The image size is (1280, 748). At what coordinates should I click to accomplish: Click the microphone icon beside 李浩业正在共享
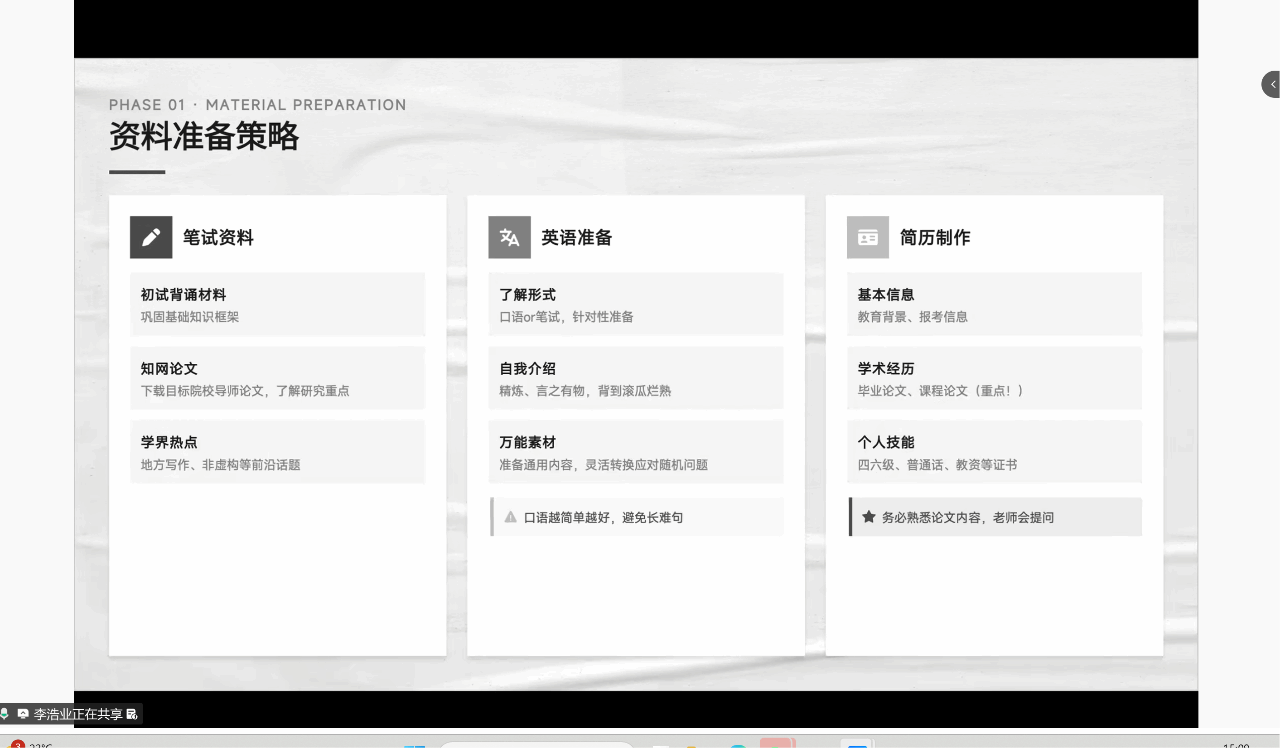click(x=5, y=714)
